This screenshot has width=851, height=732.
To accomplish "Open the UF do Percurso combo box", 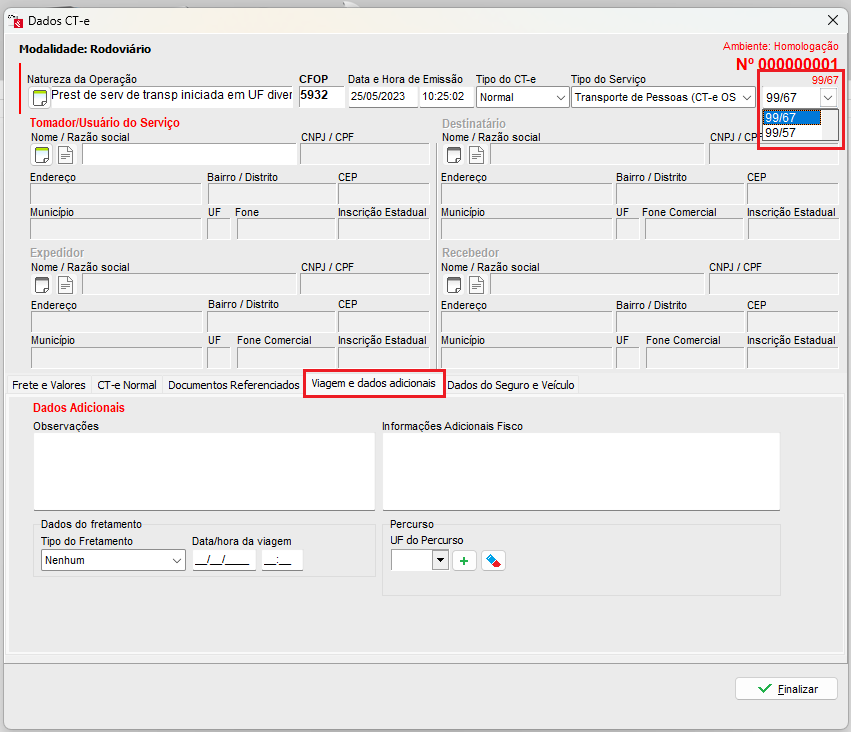I will pos(440,561).
